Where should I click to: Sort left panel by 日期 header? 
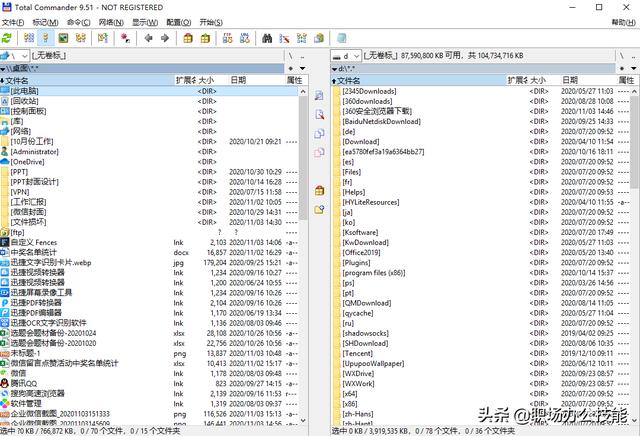click(x=256, y=80)
